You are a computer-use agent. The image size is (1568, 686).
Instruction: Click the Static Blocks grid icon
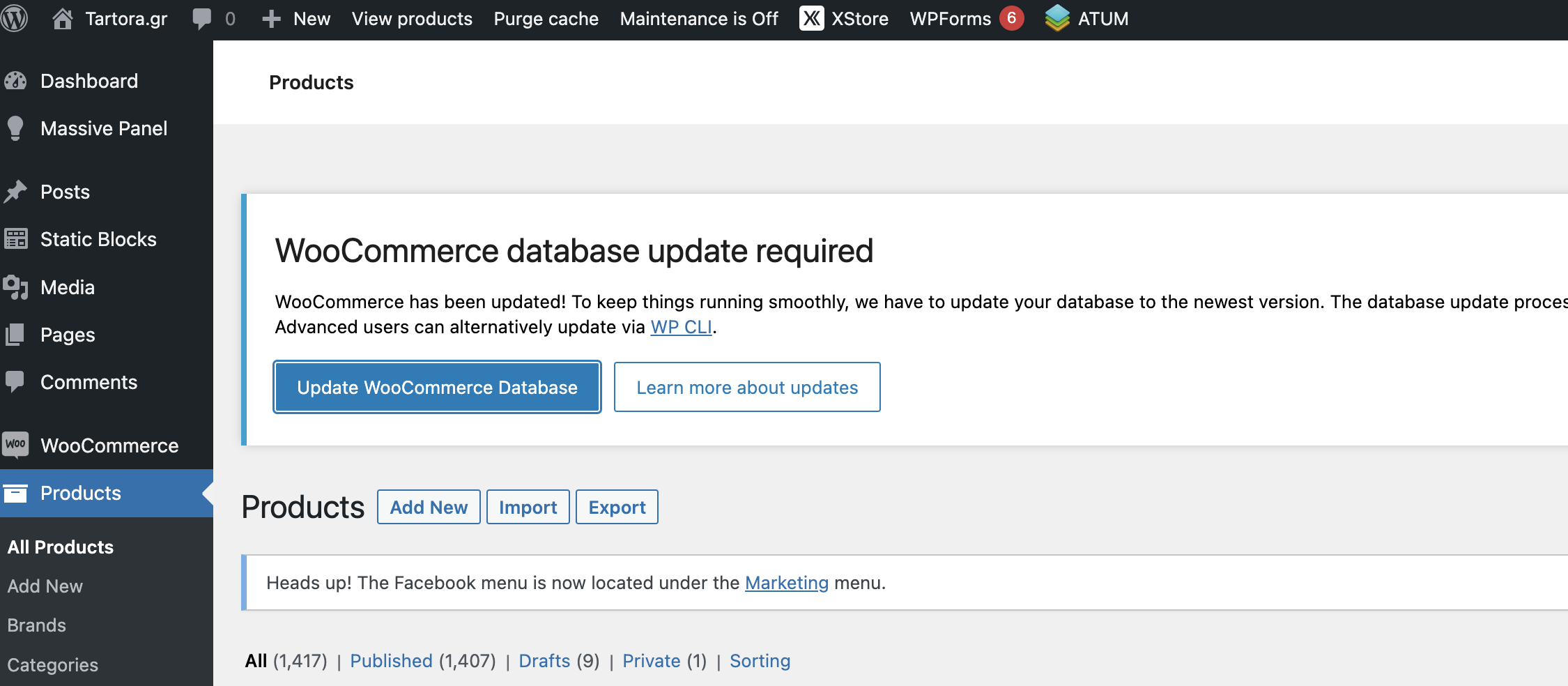point(15,239)
